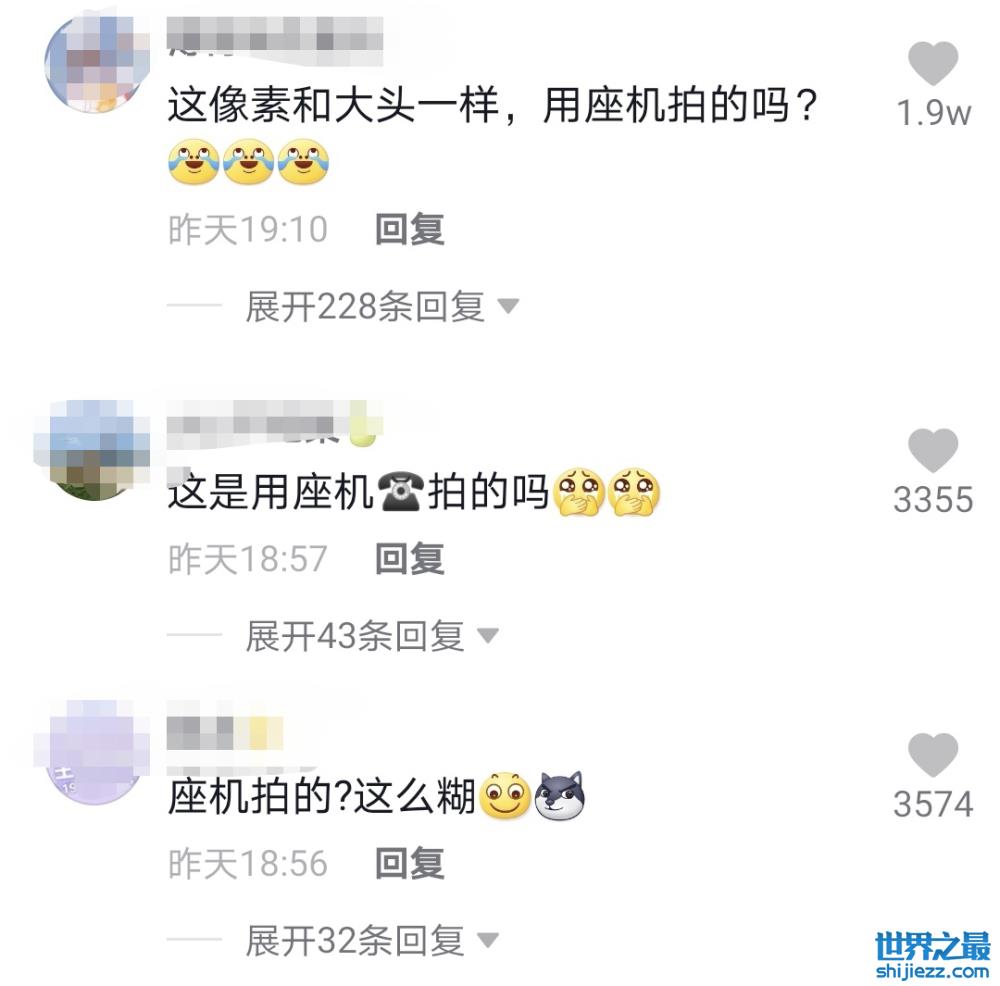Image resolution: width=1000 pixels, height=986 pixels.
Task: Like the comment with 3574 likes
Action: [x=932, y=754]
